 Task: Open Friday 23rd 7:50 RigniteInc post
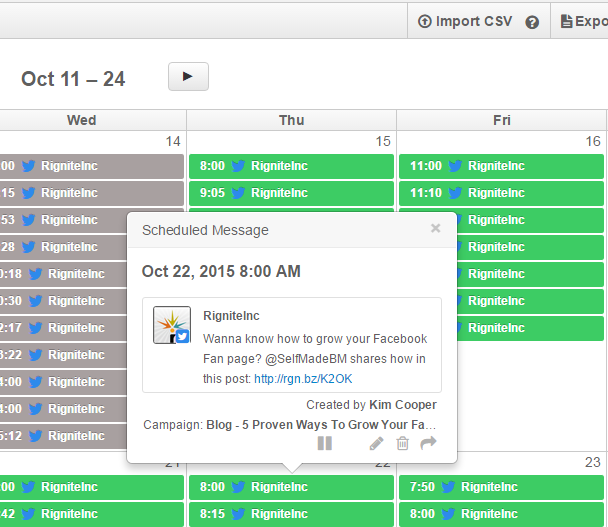(501, 487)
